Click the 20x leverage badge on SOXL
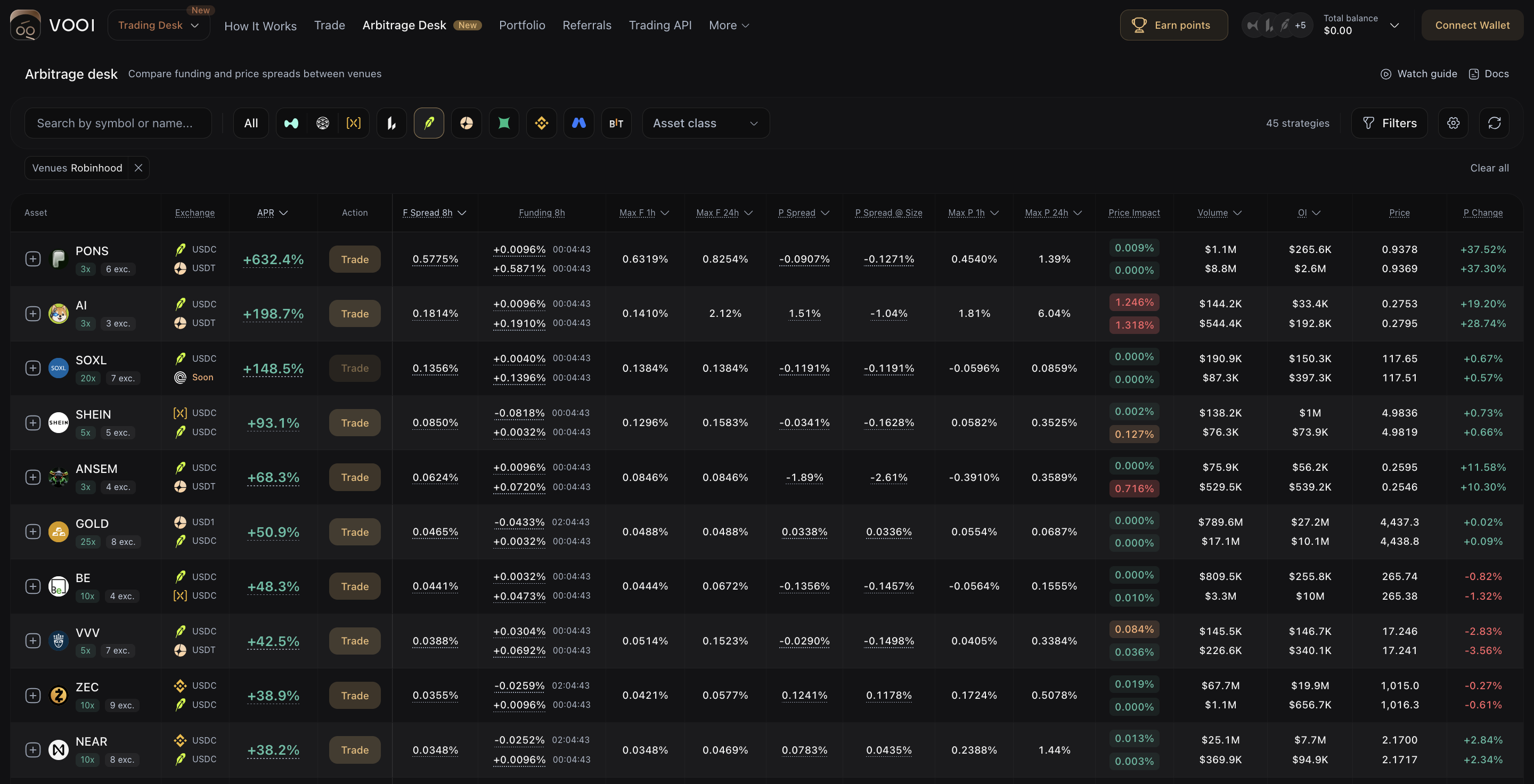Image resolution: width=1534 pixels, height=784 pixels. click(88, 378)
